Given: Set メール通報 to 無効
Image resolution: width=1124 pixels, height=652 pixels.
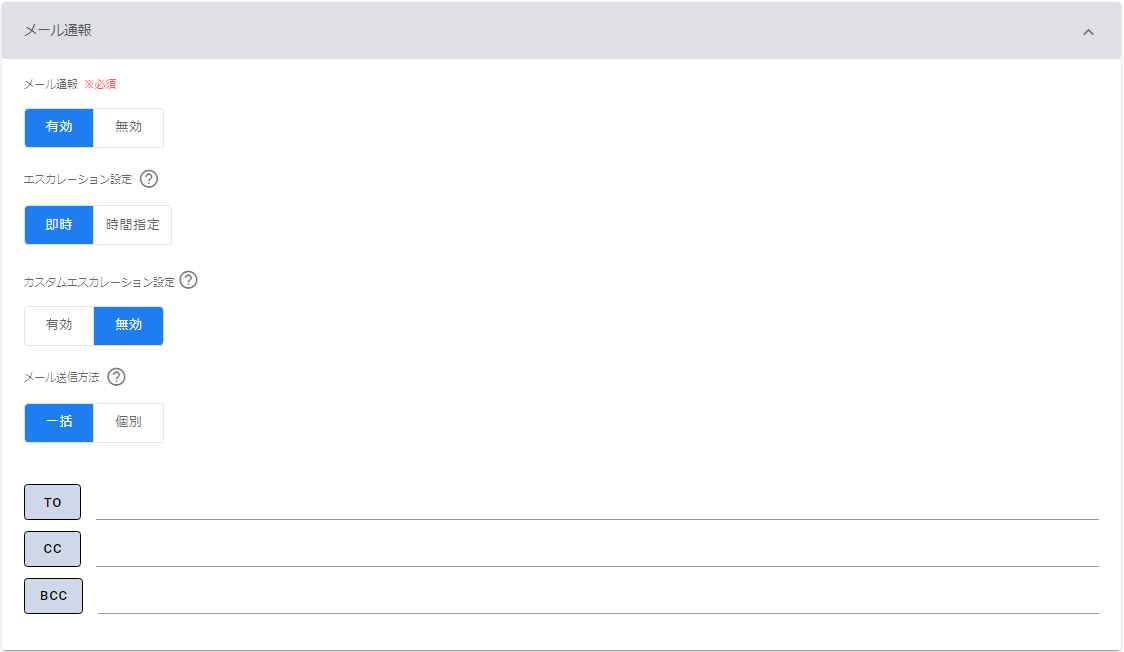Looking at the screenshot, I should 128,127.
